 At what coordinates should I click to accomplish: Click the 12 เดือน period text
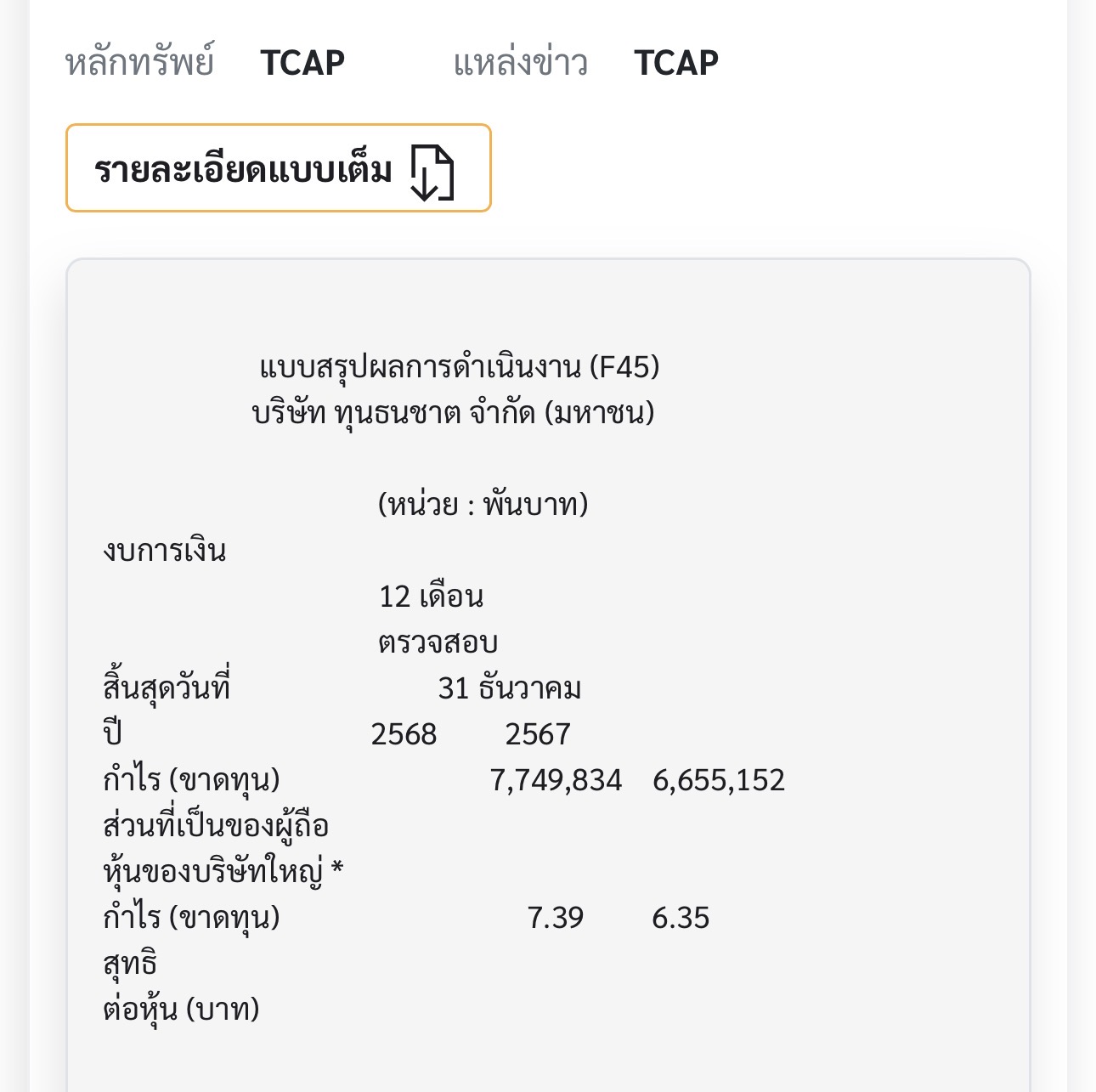[431, 597]
